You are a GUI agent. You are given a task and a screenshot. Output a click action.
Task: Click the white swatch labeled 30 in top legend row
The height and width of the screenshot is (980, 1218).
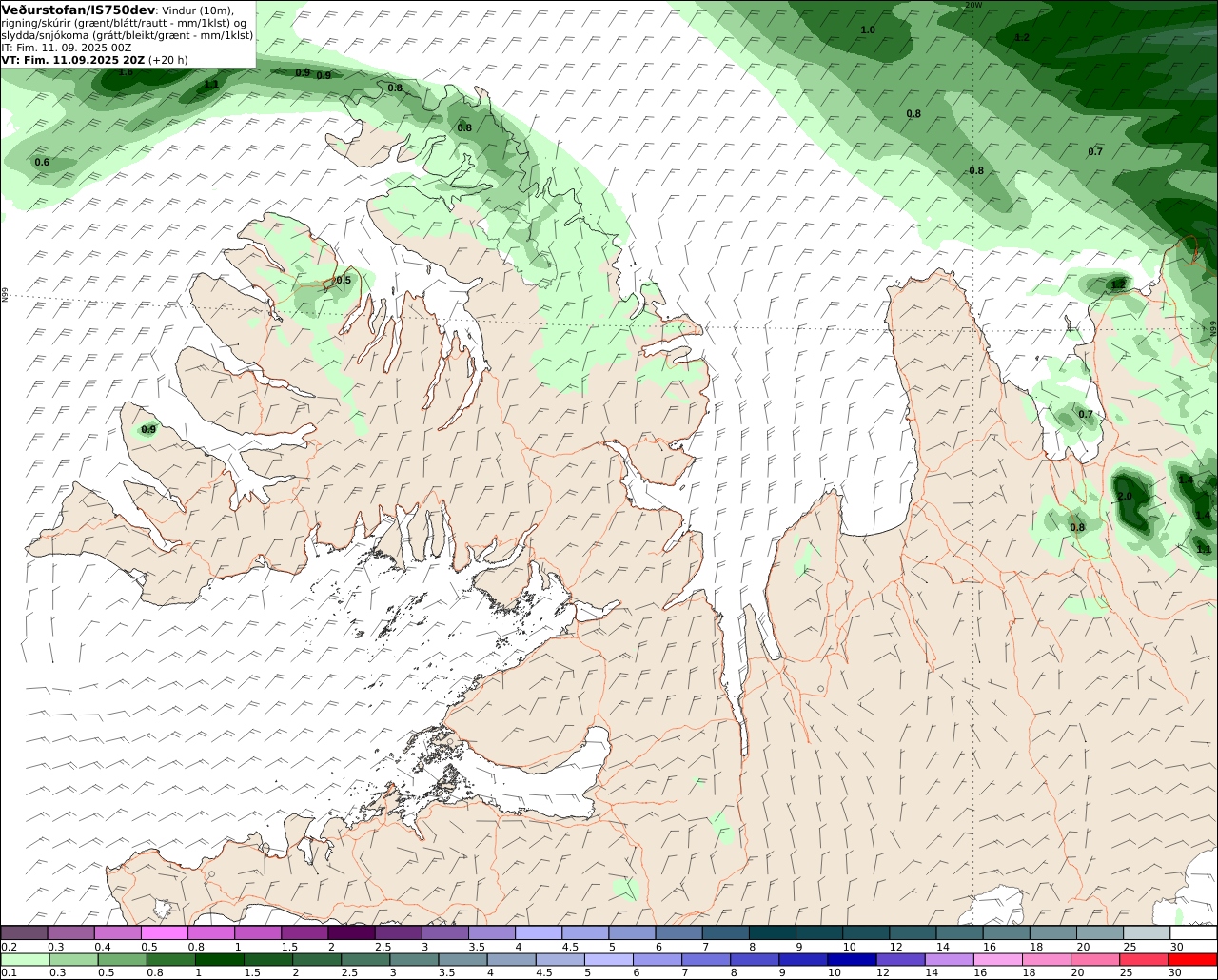(1193, 933)
